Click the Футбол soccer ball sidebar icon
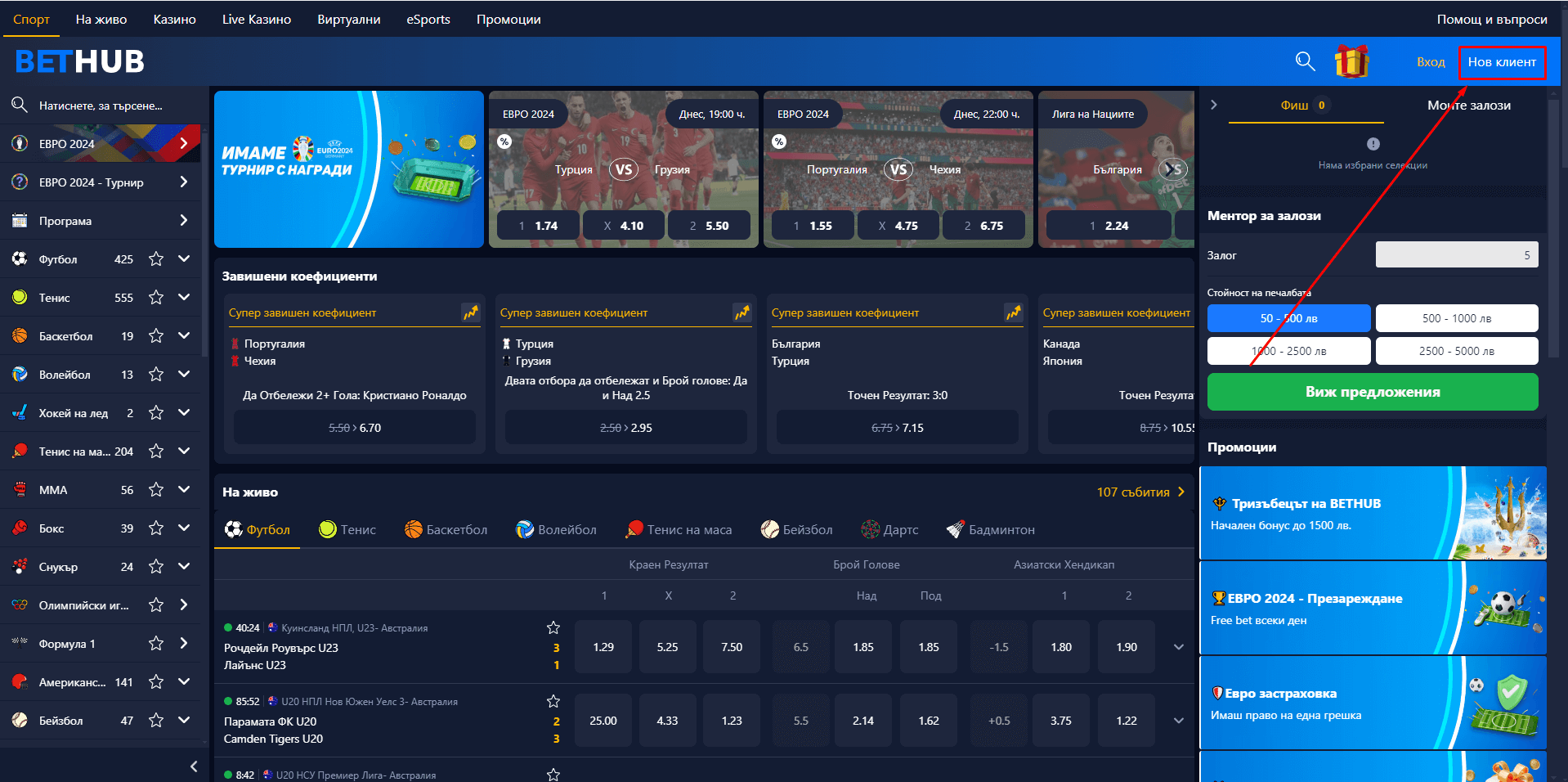The width and height of the screenshot is (1568, 782). [20, 259]
